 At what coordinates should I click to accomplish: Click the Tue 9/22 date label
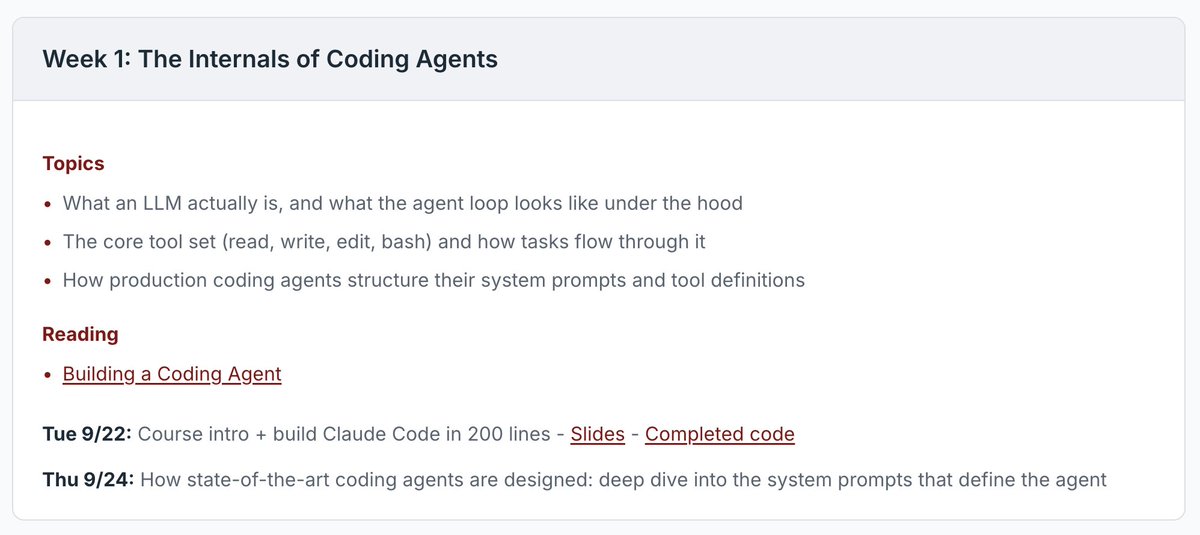(x=88, y=434)
